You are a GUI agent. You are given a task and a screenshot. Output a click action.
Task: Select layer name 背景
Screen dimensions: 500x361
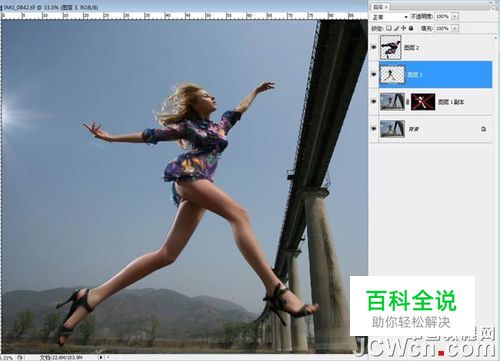point(413,129)
